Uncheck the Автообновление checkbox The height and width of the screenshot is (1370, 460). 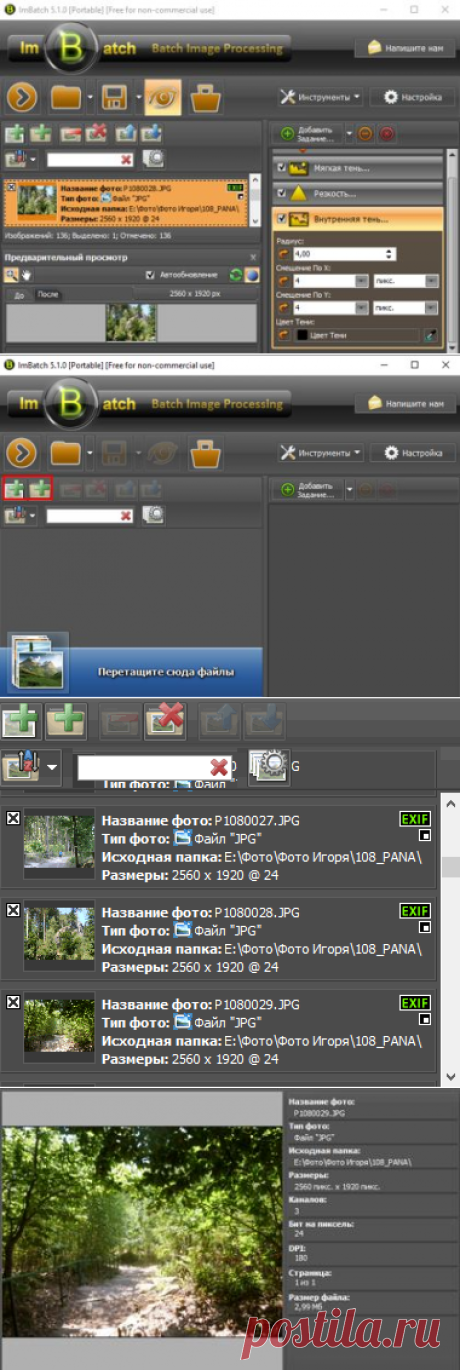[151, 275]
